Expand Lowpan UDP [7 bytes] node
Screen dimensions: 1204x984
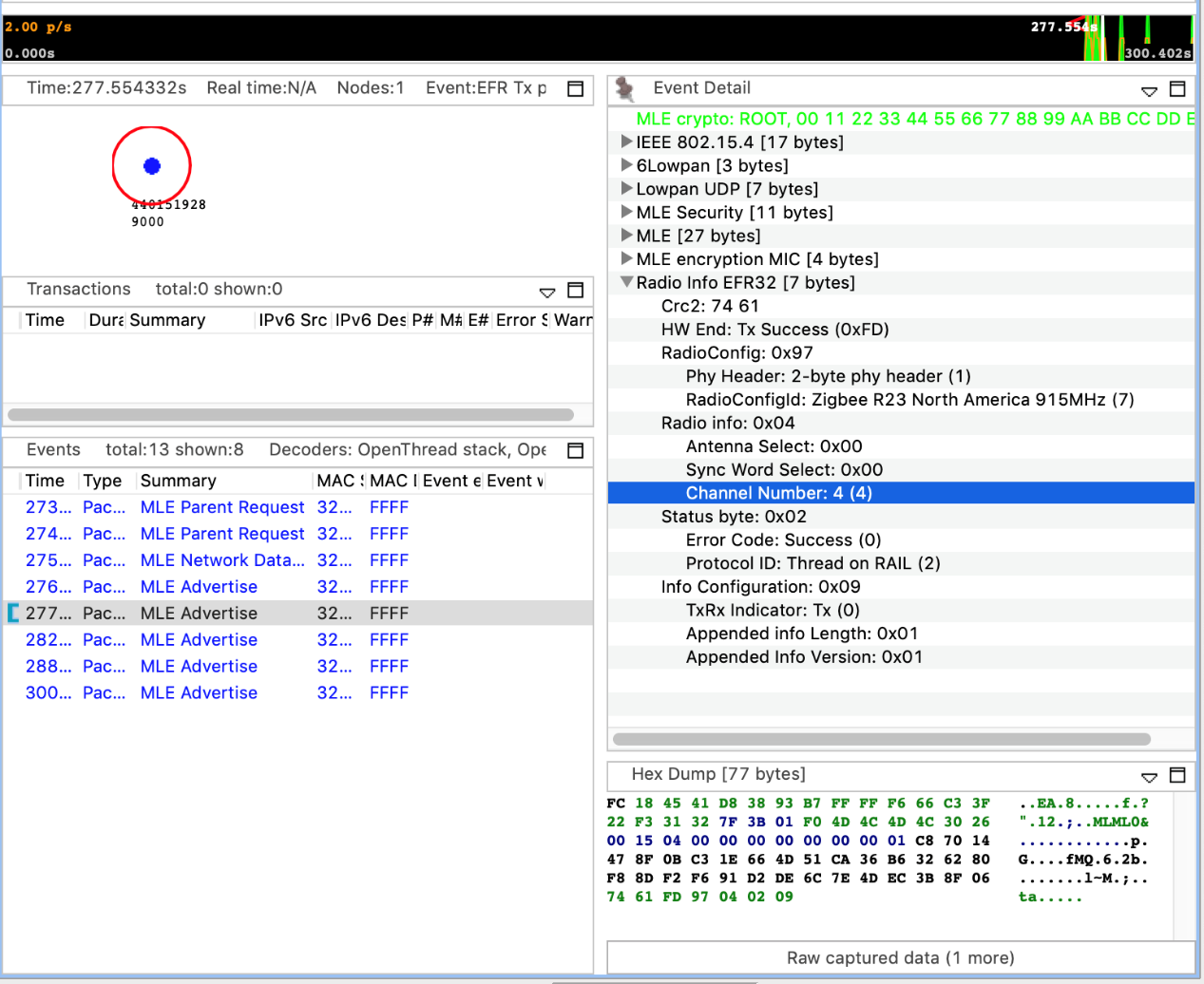pos(626,188)
